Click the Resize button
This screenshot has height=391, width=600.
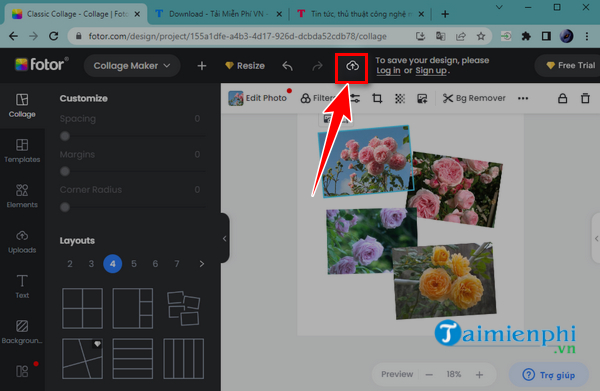click(245, 66)
